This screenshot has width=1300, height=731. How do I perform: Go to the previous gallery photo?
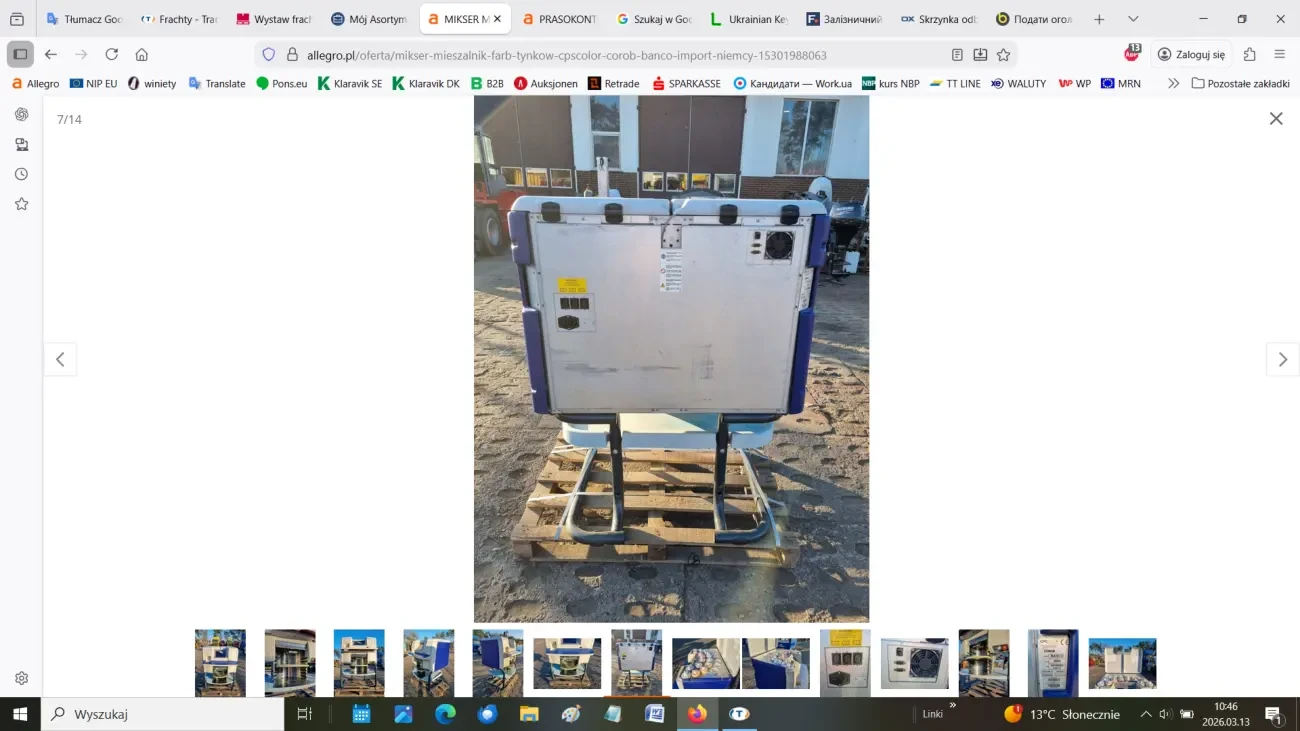[x=60, y=360]
